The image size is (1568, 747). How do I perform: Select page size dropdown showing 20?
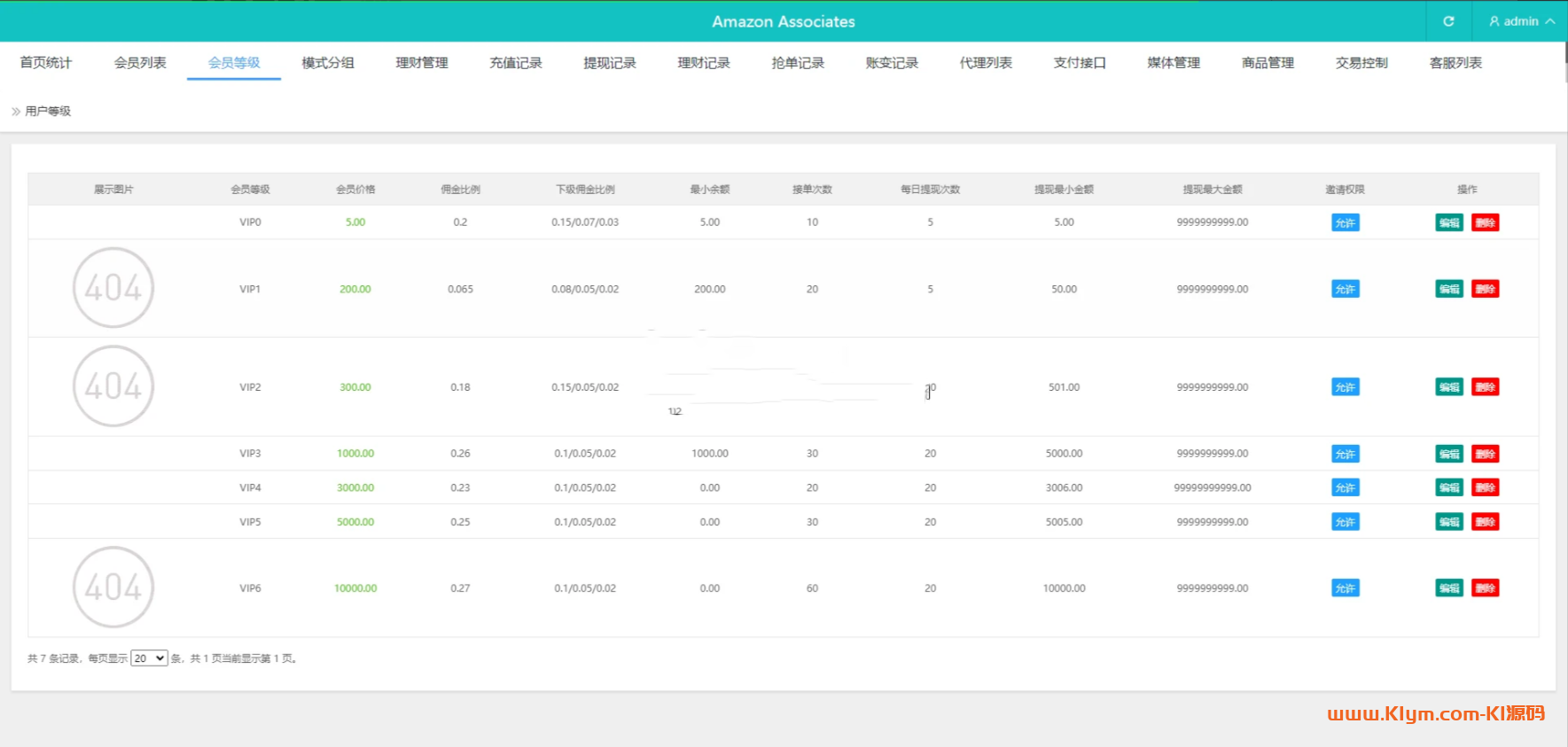click(149, 658)
